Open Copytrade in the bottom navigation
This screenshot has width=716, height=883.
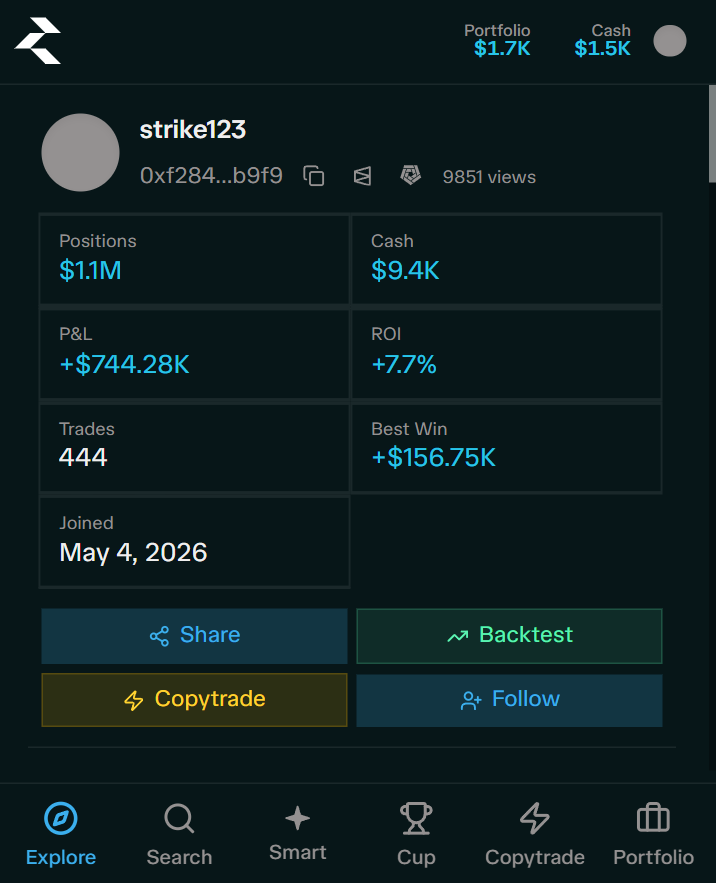point(535,834)
